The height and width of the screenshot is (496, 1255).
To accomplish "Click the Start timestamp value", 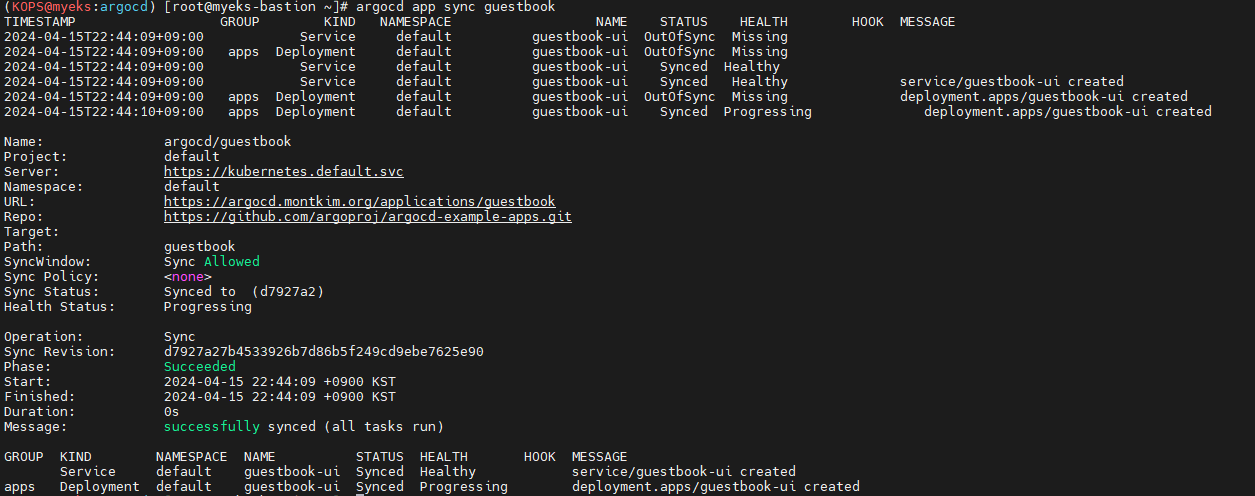I will coord(280,382).
